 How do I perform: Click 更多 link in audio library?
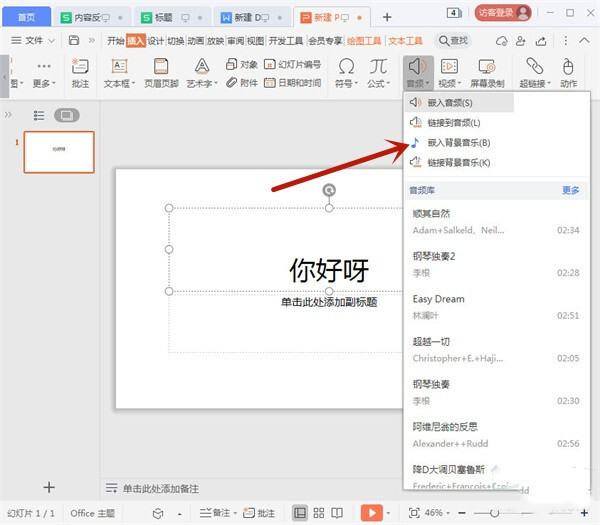[x=570, y=189]
